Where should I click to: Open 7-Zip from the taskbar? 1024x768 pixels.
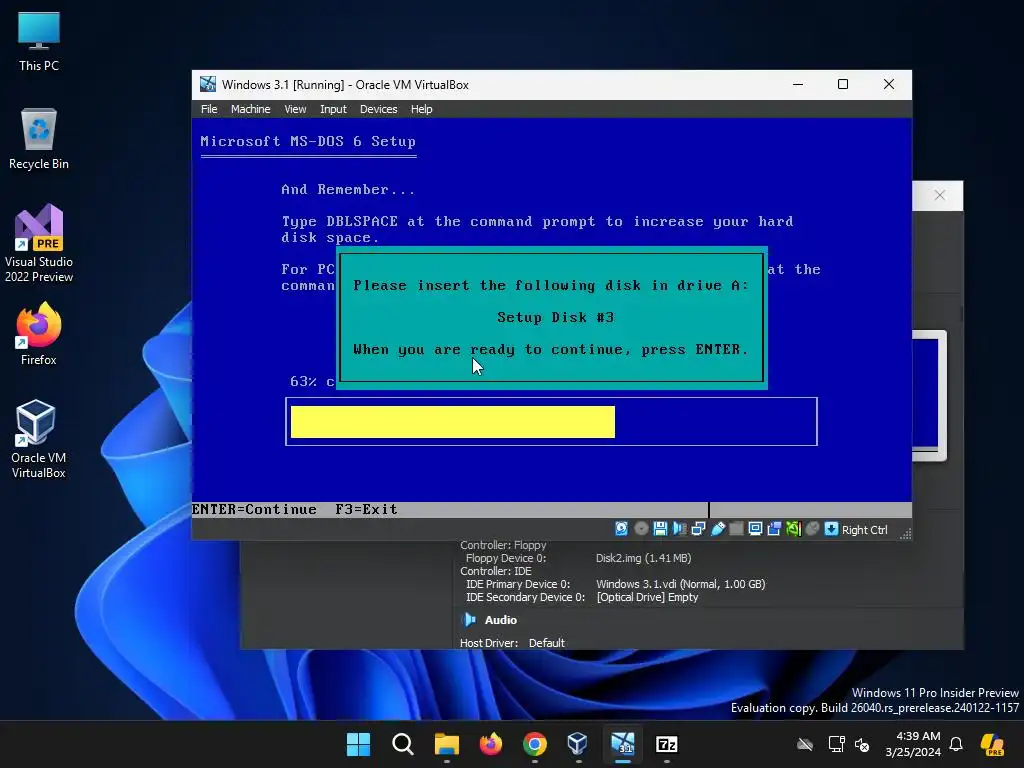pyautogui.click(x=667, y=744)
